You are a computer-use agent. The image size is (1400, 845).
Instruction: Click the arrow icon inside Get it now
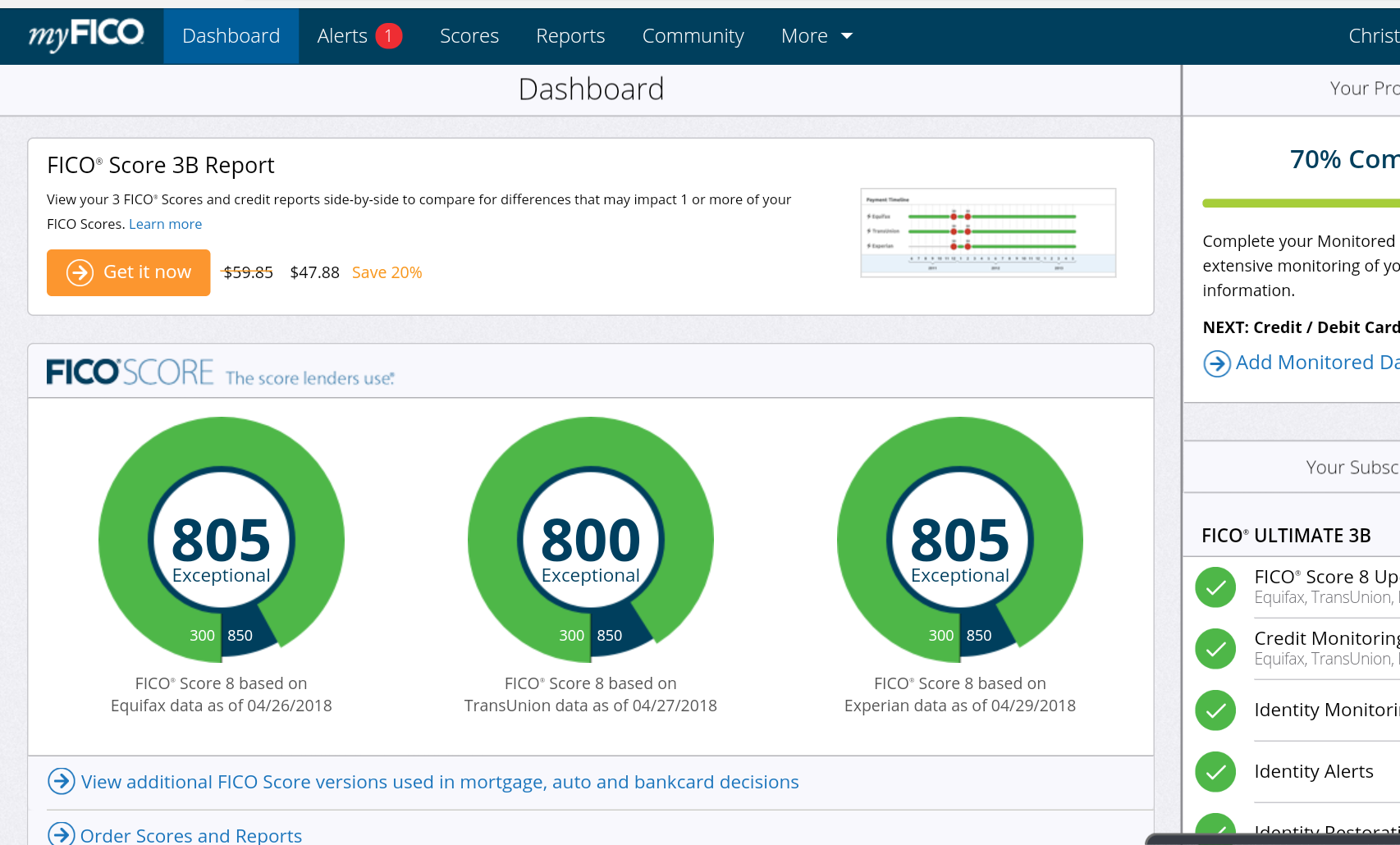tap(80, 272)
